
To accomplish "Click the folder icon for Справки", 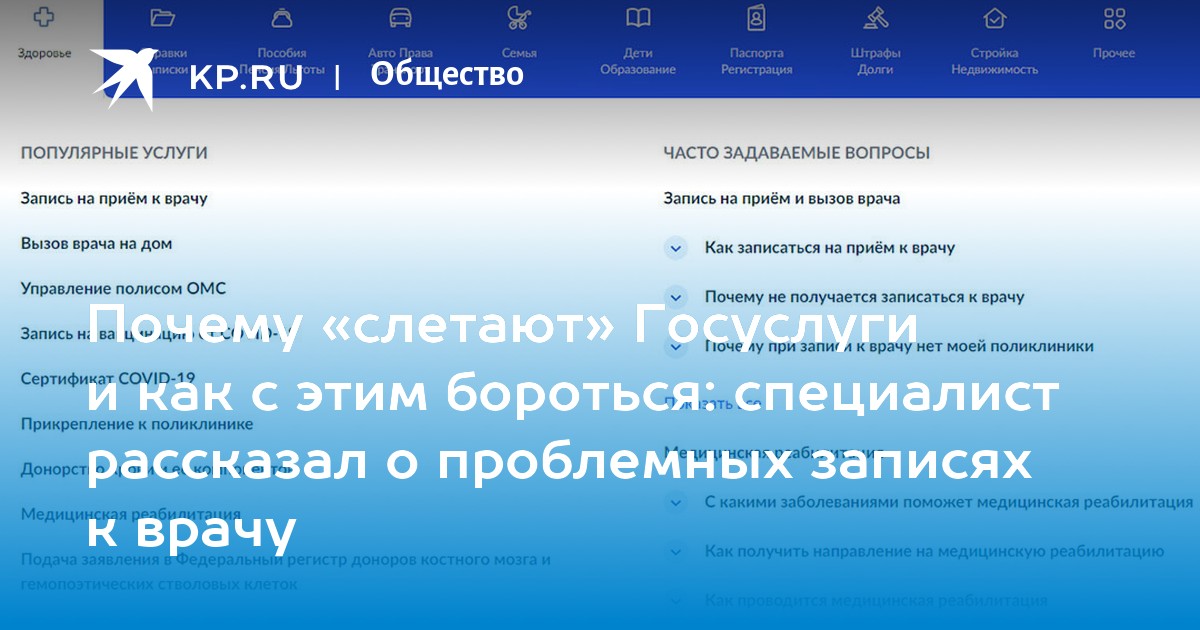I will click(162, 18).
